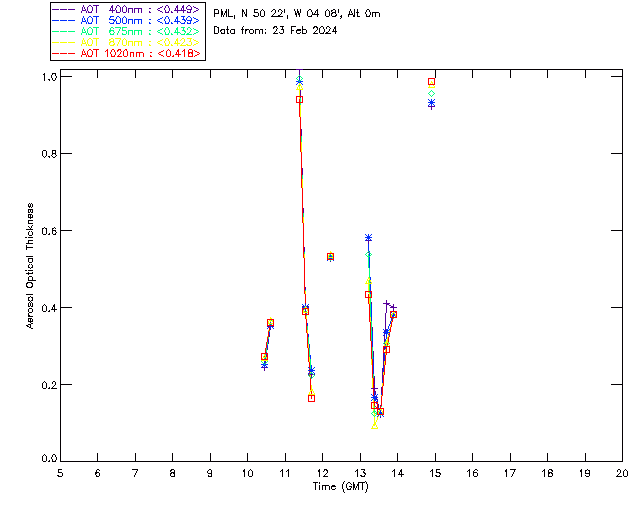Click the y-axis tick label 0.6
Screen dimensions: 640x512
click(49, 231)
